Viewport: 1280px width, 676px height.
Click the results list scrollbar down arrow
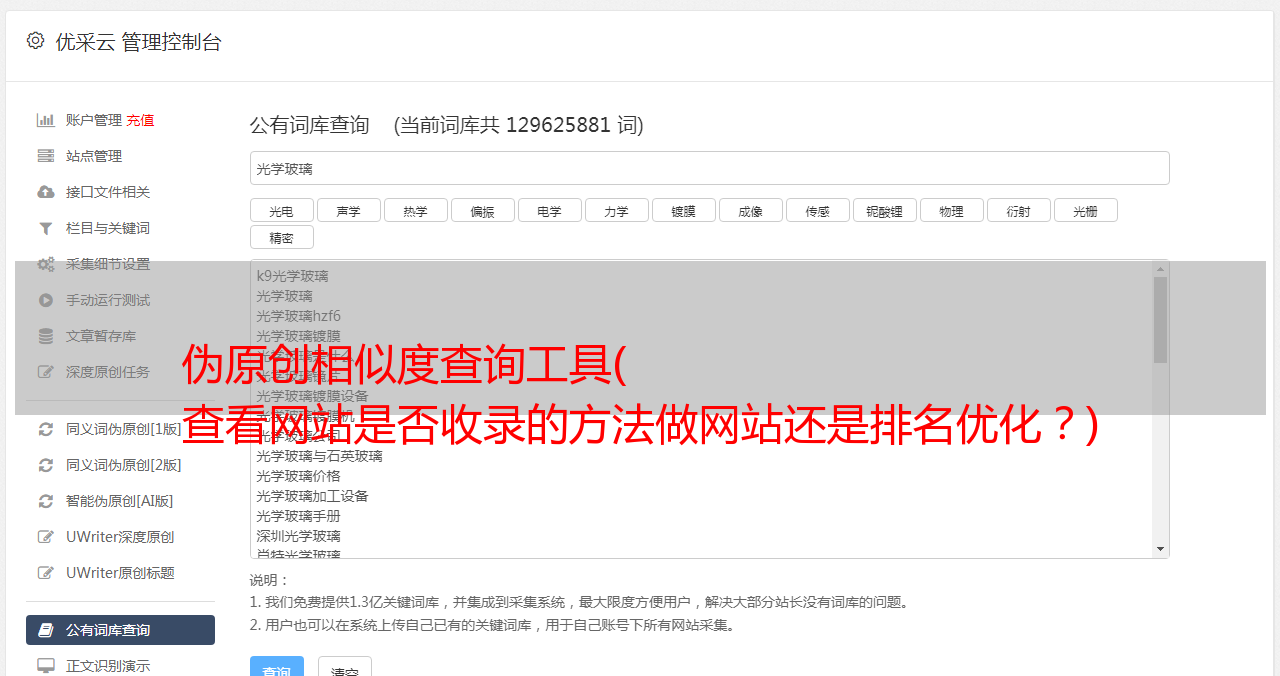1160,549
